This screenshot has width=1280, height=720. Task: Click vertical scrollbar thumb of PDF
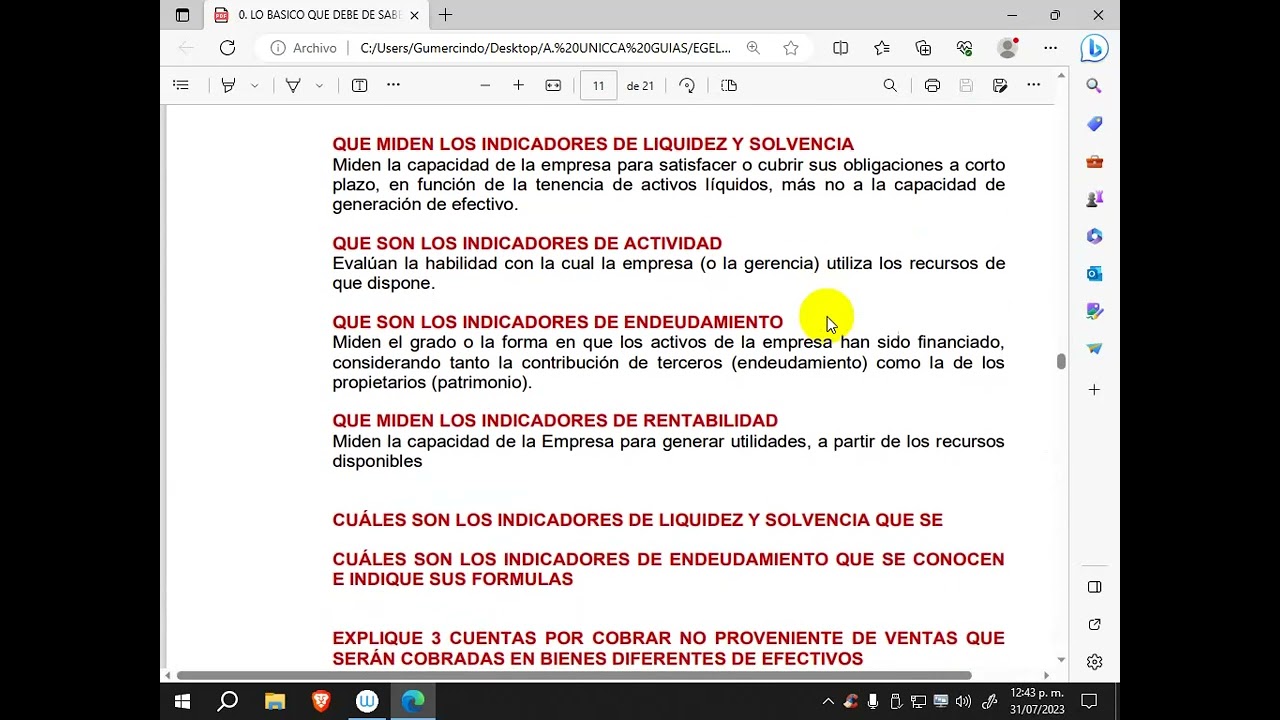pos(1061,361)
